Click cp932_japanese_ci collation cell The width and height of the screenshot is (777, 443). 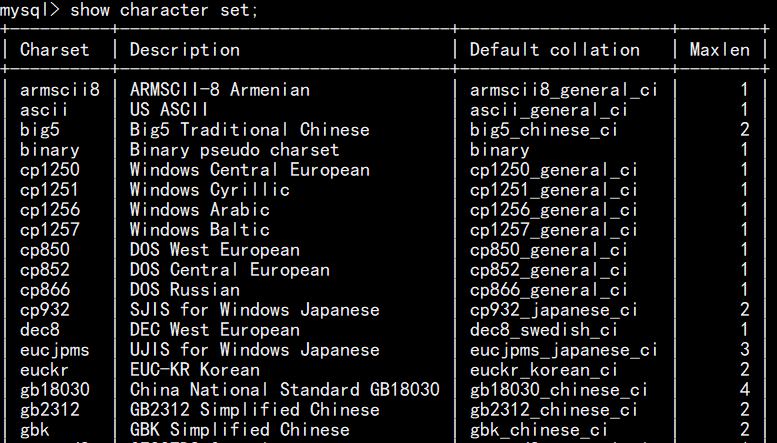click(x=554, y=310)
